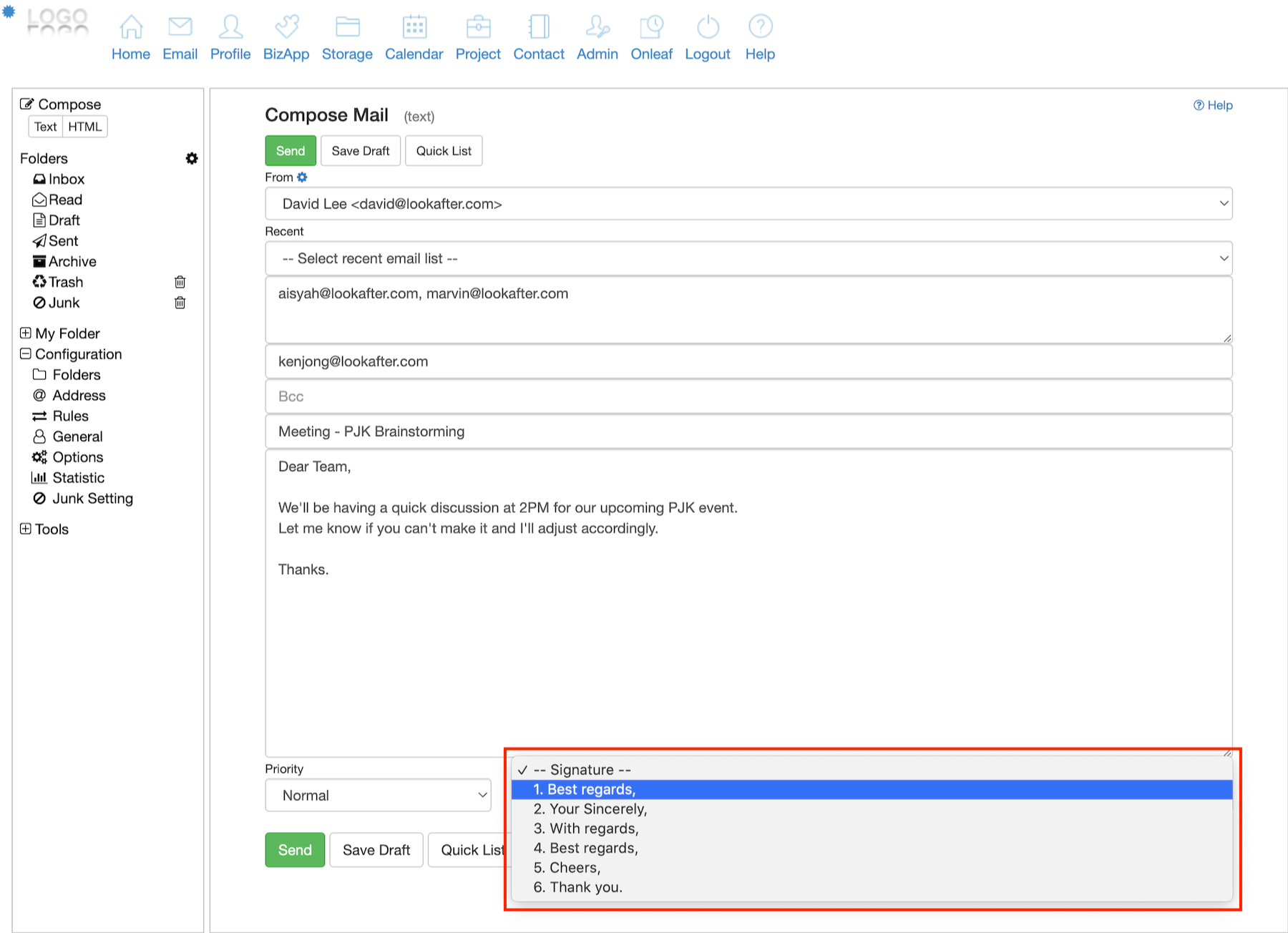
Task: Click the BizApp icon in navigation bar
Action: 286,27
